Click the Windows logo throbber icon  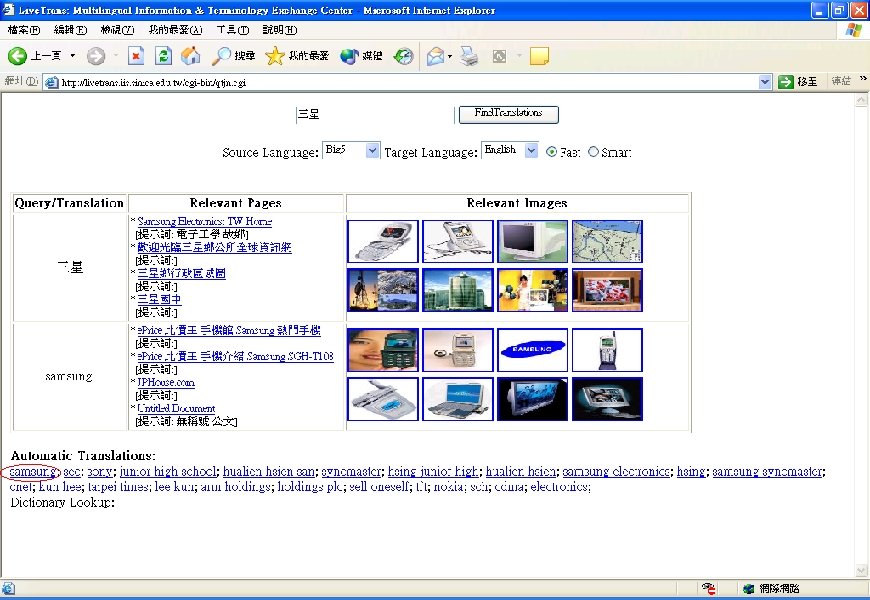pyautogui.click(x=853, y=30)
